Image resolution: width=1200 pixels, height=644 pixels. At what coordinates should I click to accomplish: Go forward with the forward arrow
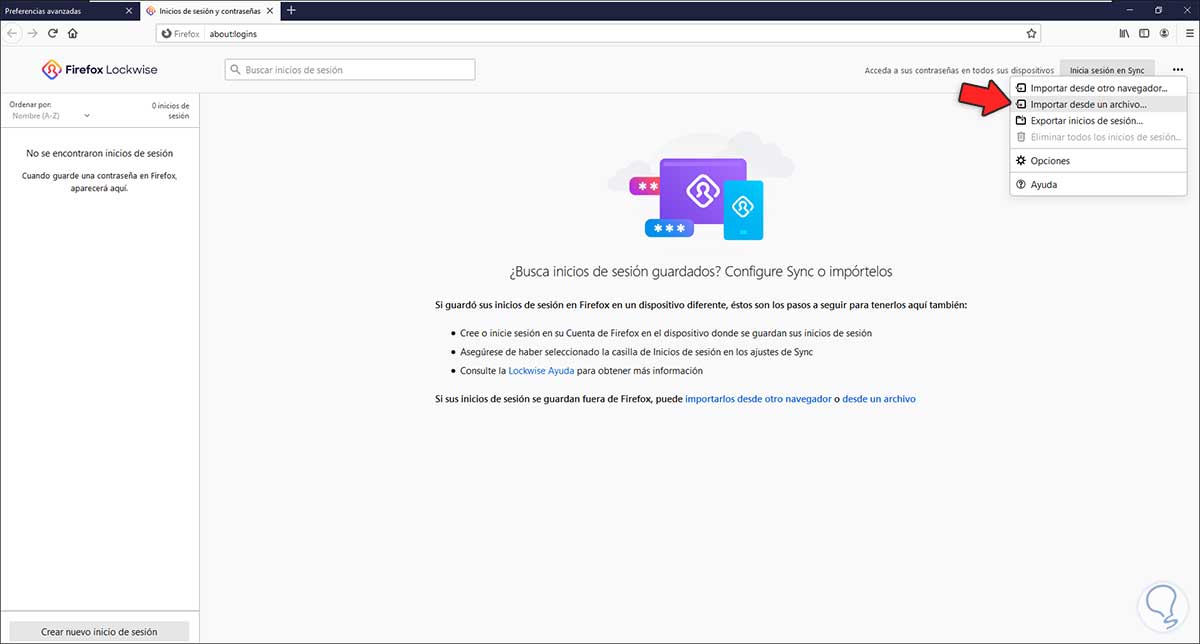pyautogui.click(x=33, y=33)
